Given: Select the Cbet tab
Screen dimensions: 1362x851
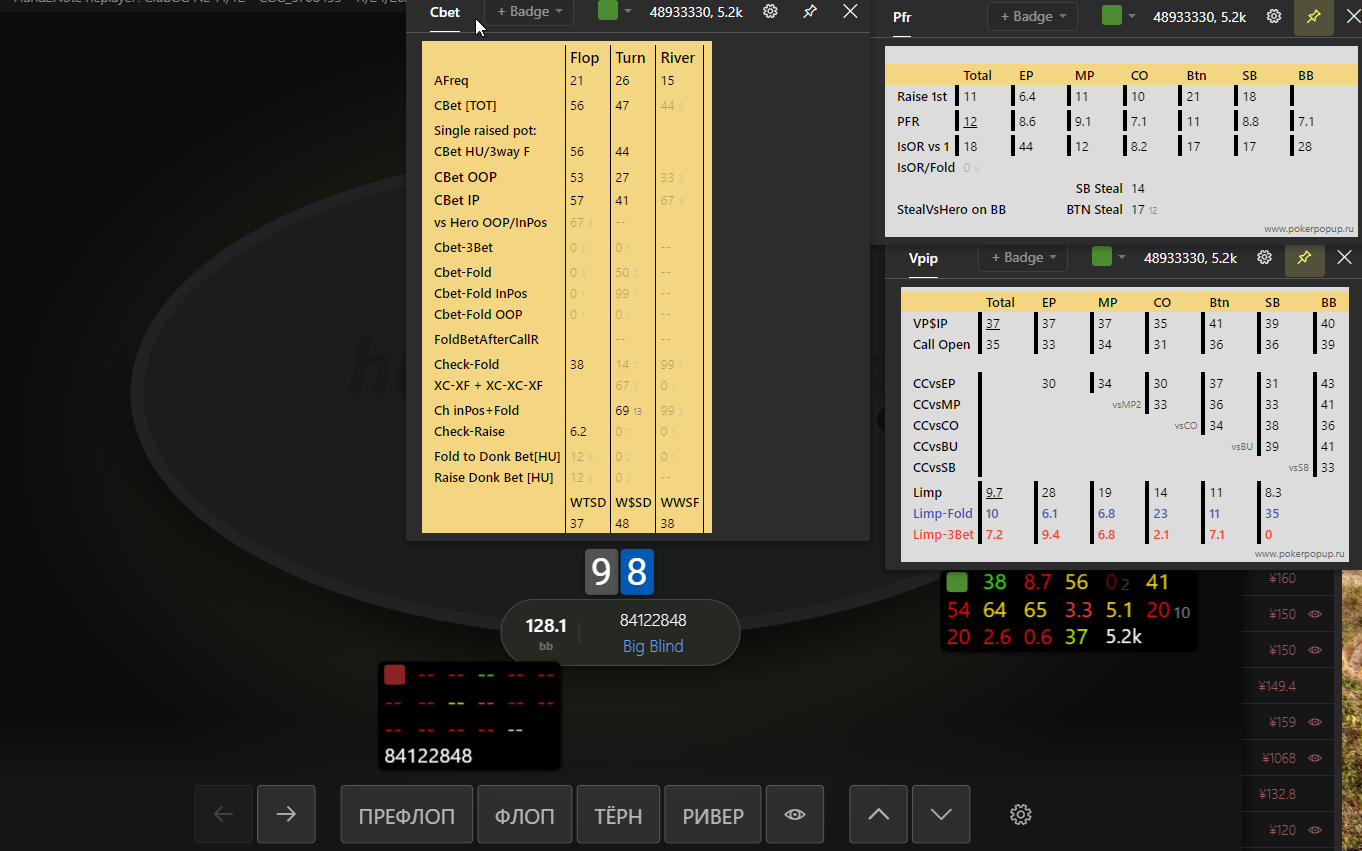Looking at the screenshot, I should coord(445,13).
